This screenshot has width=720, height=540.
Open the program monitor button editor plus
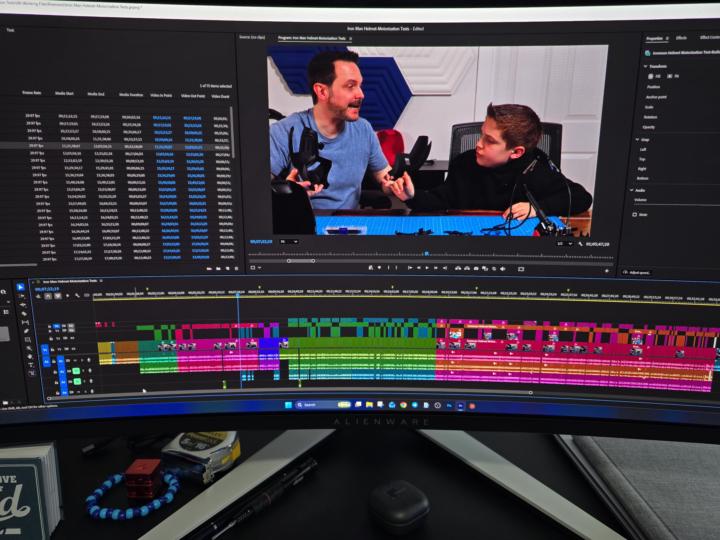pos(607,271)
